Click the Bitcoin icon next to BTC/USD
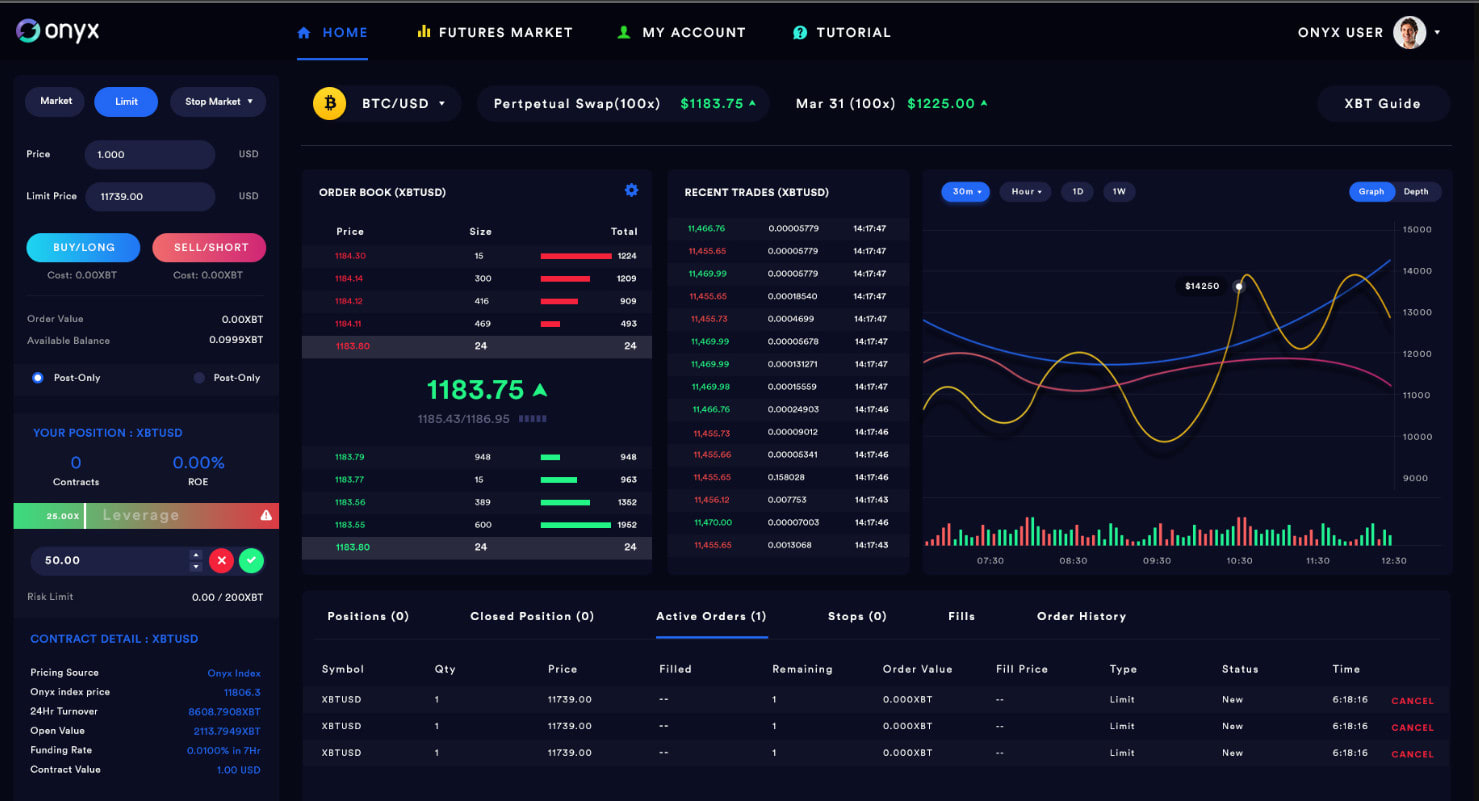Image resolution: width=1479 pixels, height=801 pixels. tap(329, 103)
